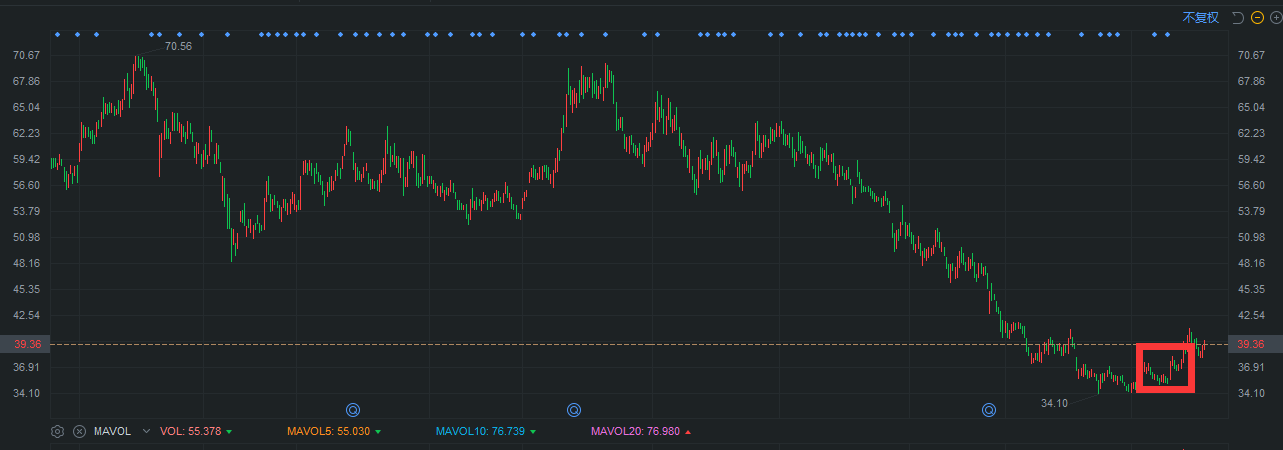Zoom in the chart with the plus icon

(1275, 17)
